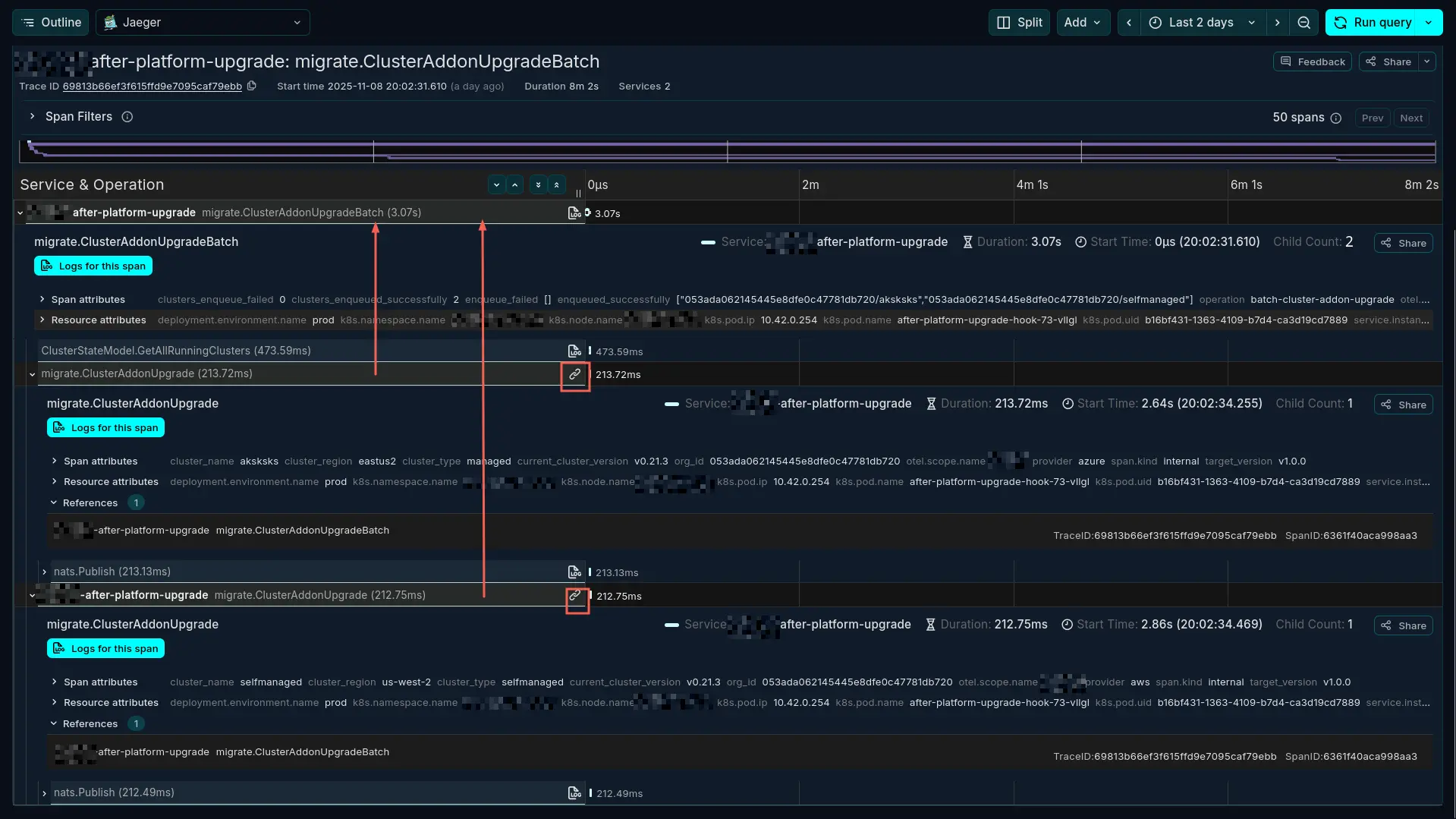
Task: Open the Jaeger data source dropdown
Action: [x=202, y=22]
